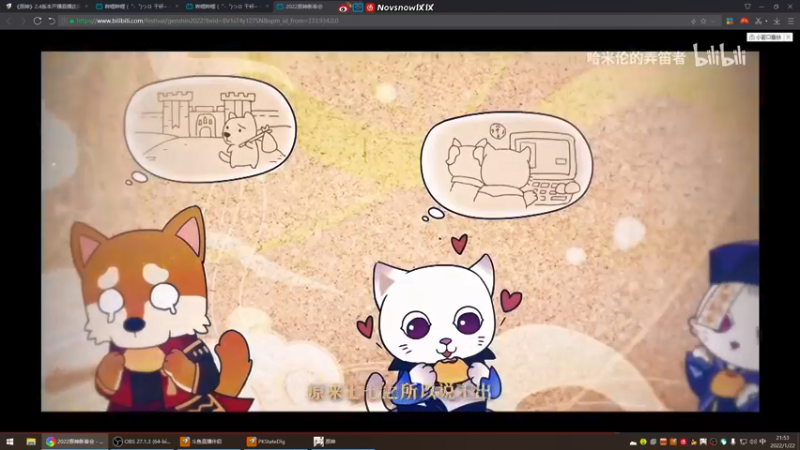The image size is (800, 450).
Task: Open the dropdown arrow beside the star icon
Action: (x=712, y=21)
